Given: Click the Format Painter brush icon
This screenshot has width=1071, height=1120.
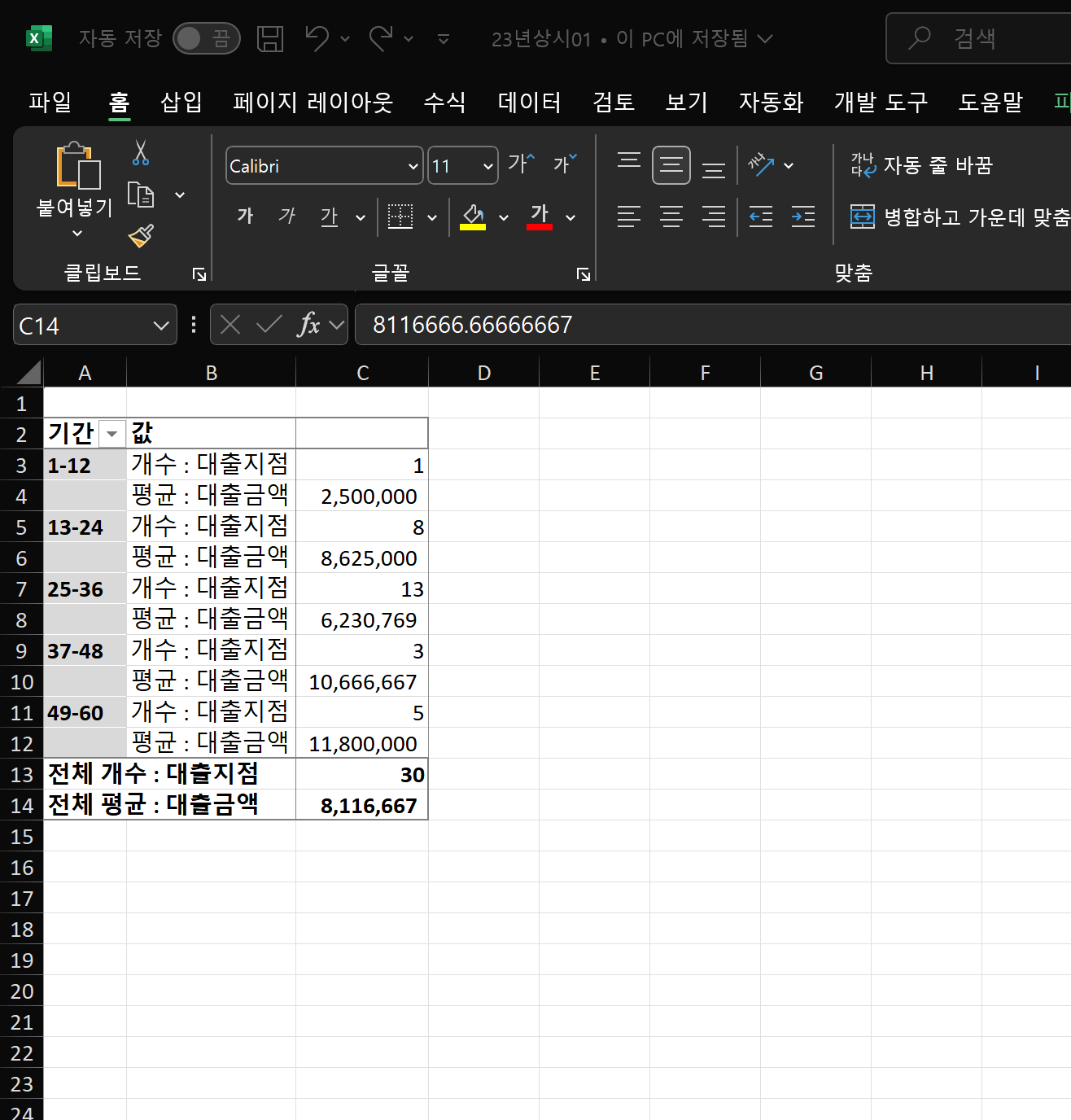Looking at the screenshot, I should click(141, 236).
